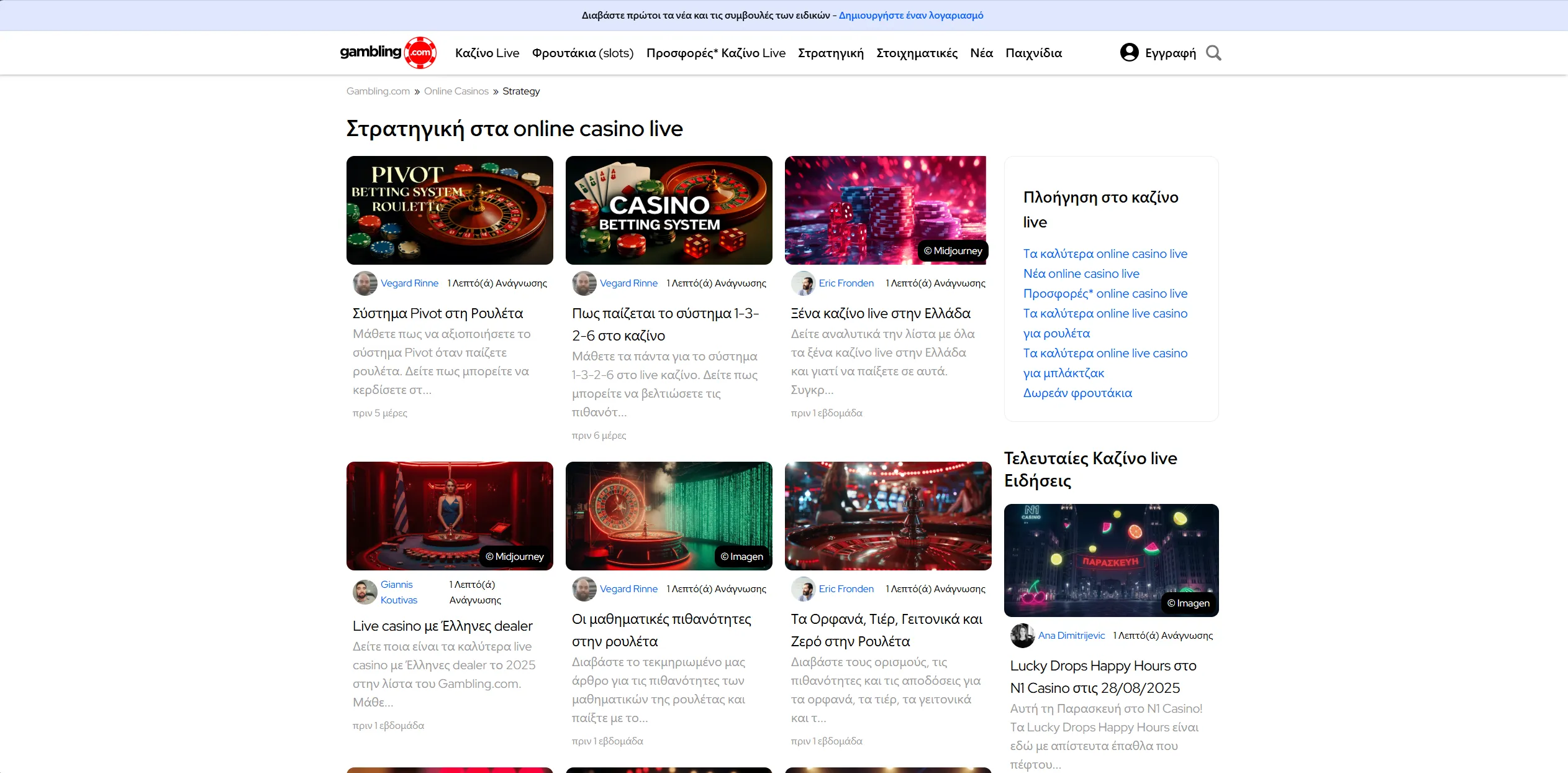
Task: Open article Οι μαθηματικές πιθανότητες στην ρουλέτα
Action: point(661,630)
